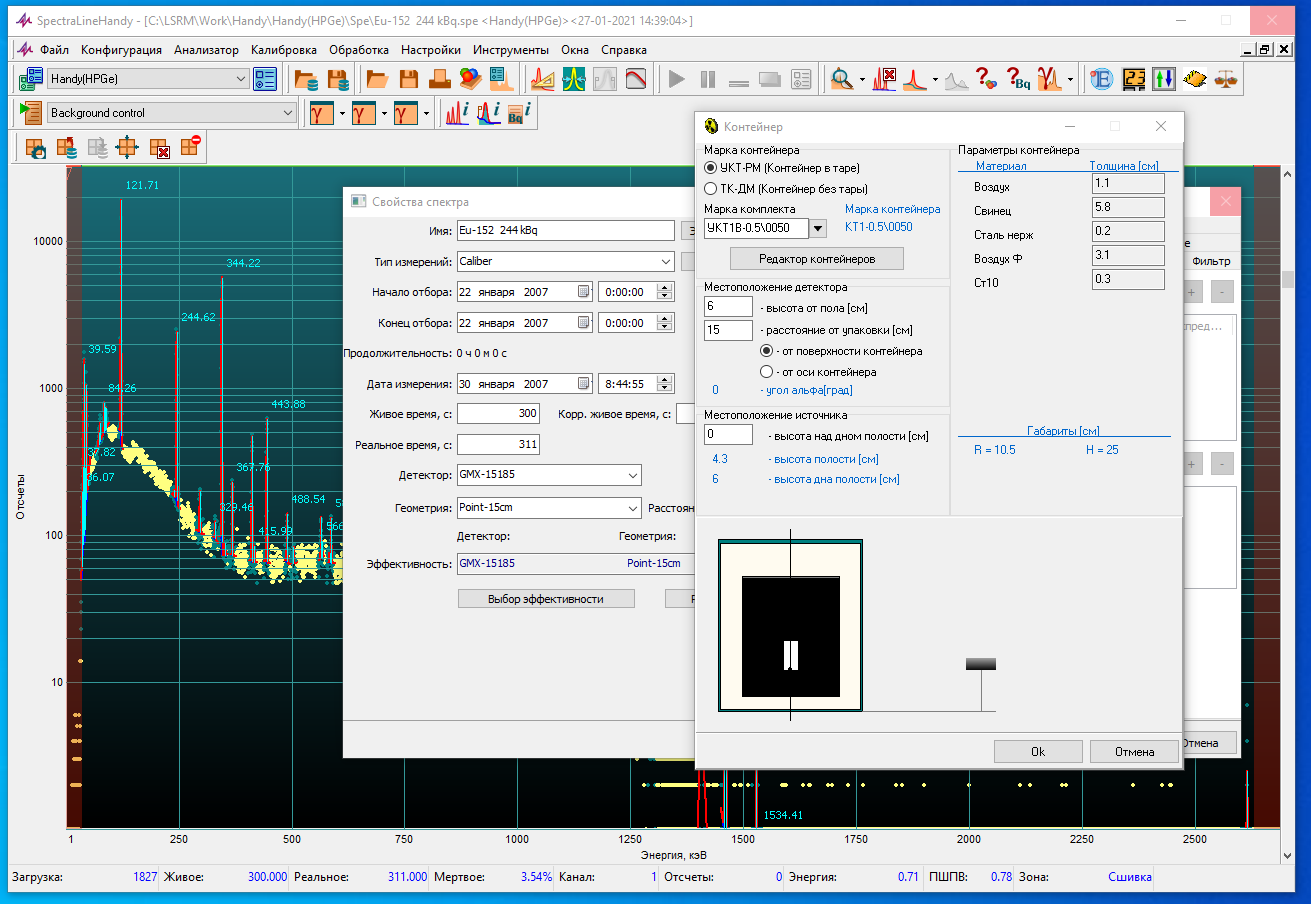
Task: Click the Редактор контейнеров button
Action: click(816, 259)
